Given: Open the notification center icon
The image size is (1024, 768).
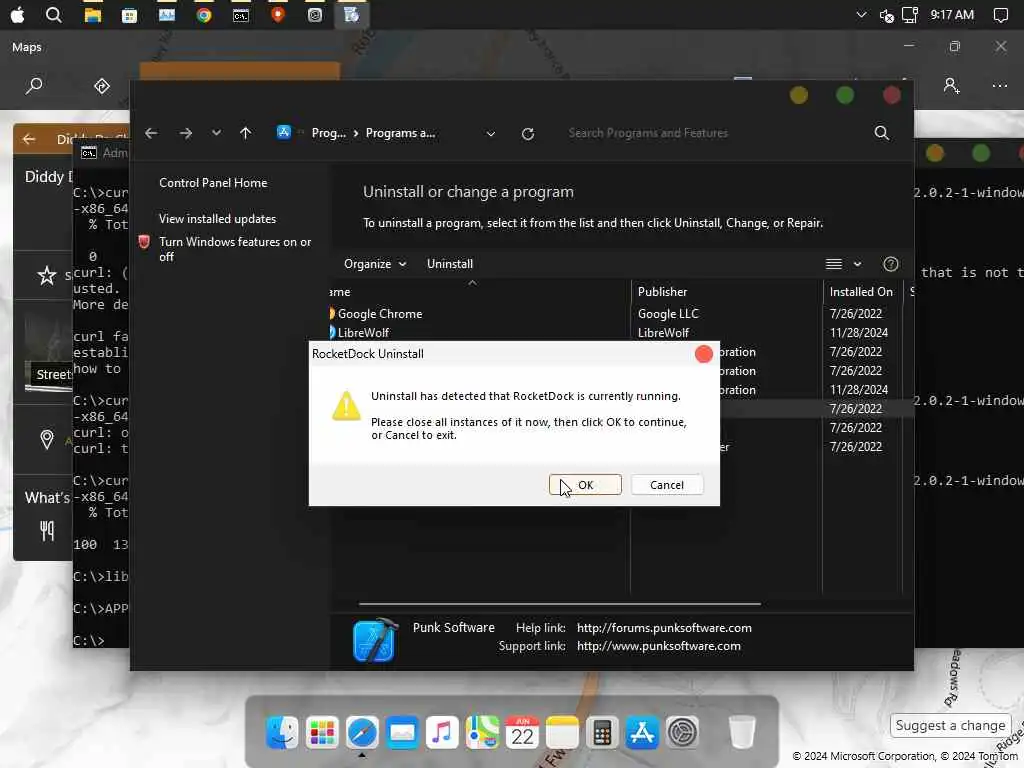Looking at the screenshot, I should point(1000,15).
